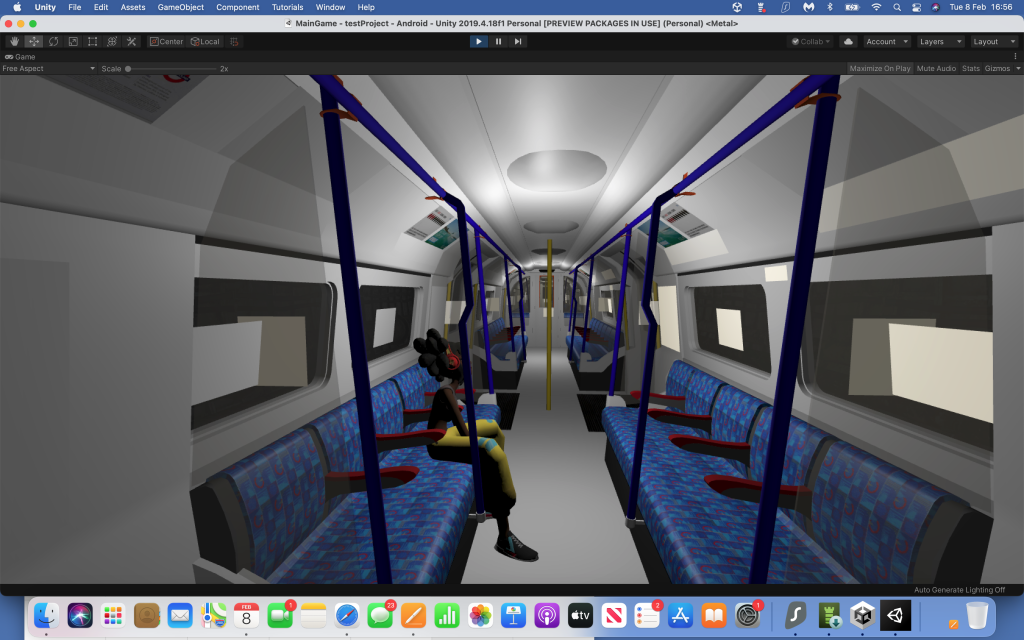The width and height of the screenshot is (1024, 640).
Task: Open the File menu
Action: coord(74,7)
